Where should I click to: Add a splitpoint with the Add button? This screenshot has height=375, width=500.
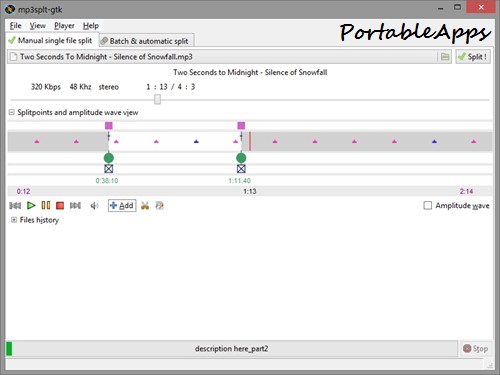point(122,206)
